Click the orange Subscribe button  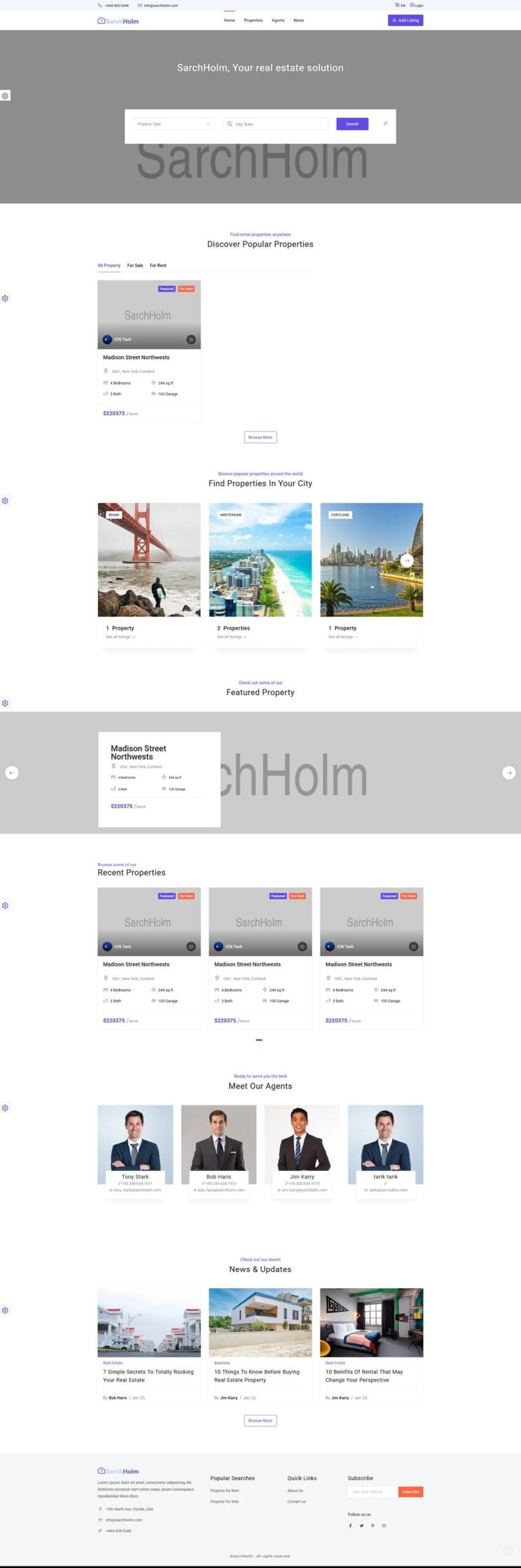pyautogui.click(x=410, y=1491)
